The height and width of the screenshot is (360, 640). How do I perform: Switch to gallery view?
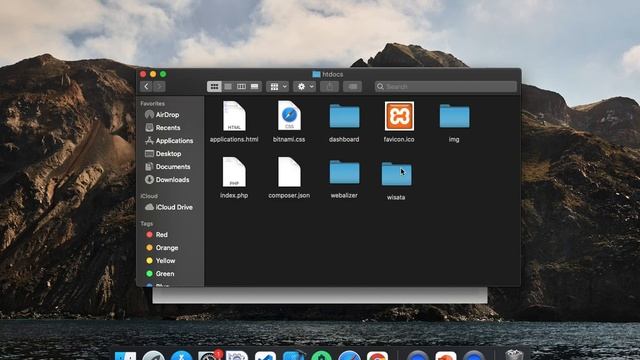tap(255, 87)
